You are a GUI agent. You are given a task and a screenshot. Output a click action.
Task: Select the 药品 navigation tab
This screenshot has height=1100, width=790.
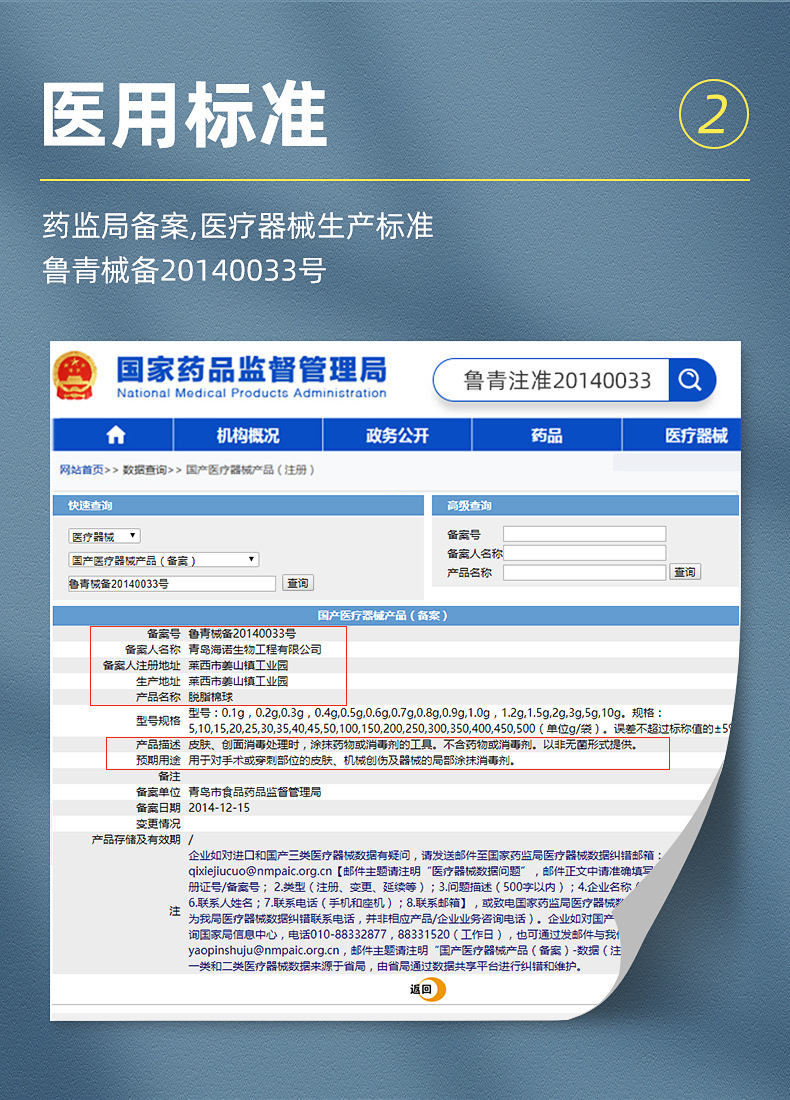tap(547, 435)
